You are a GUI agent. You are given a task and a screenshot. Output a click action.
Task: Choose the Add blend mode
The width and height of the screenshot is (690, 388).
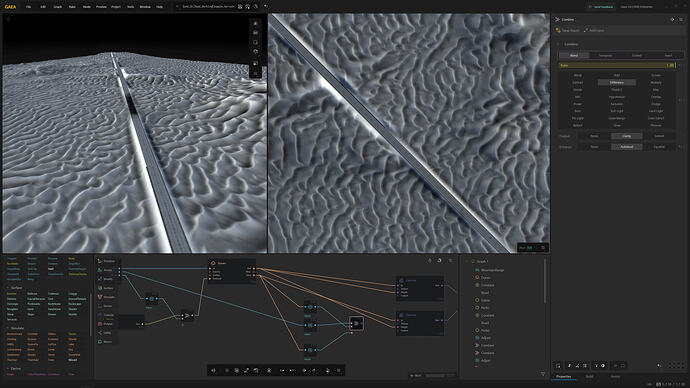617,75
